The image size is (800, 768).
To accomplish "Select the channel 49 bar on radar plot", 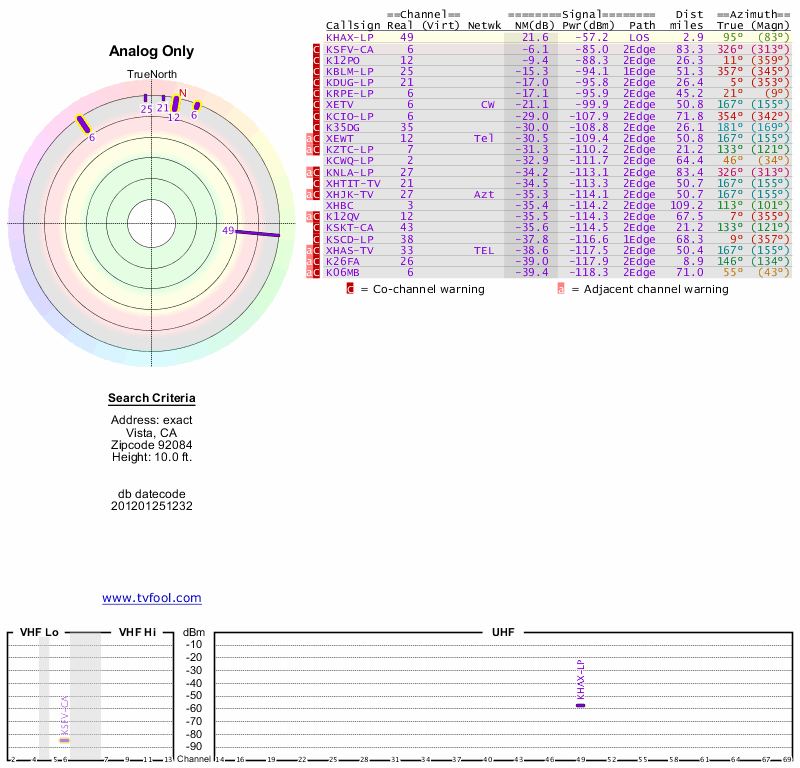I will pyautogui.click(x=257, y=233).
